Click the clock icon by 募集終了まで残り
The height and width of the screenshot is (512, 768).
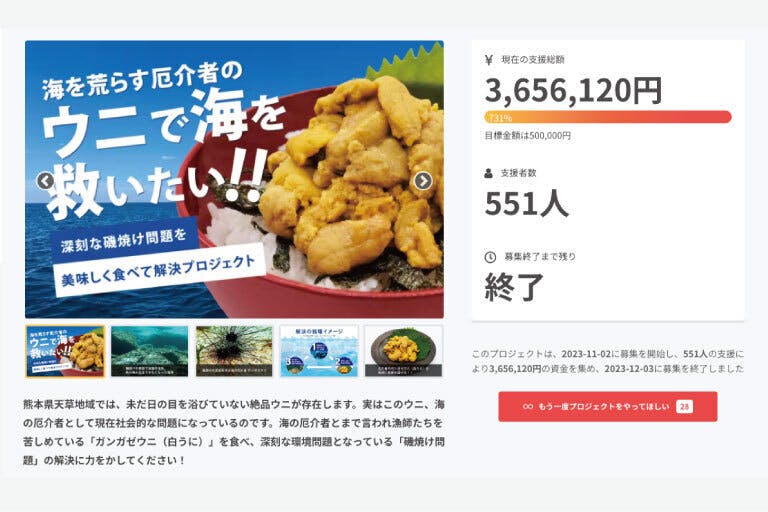490,257
